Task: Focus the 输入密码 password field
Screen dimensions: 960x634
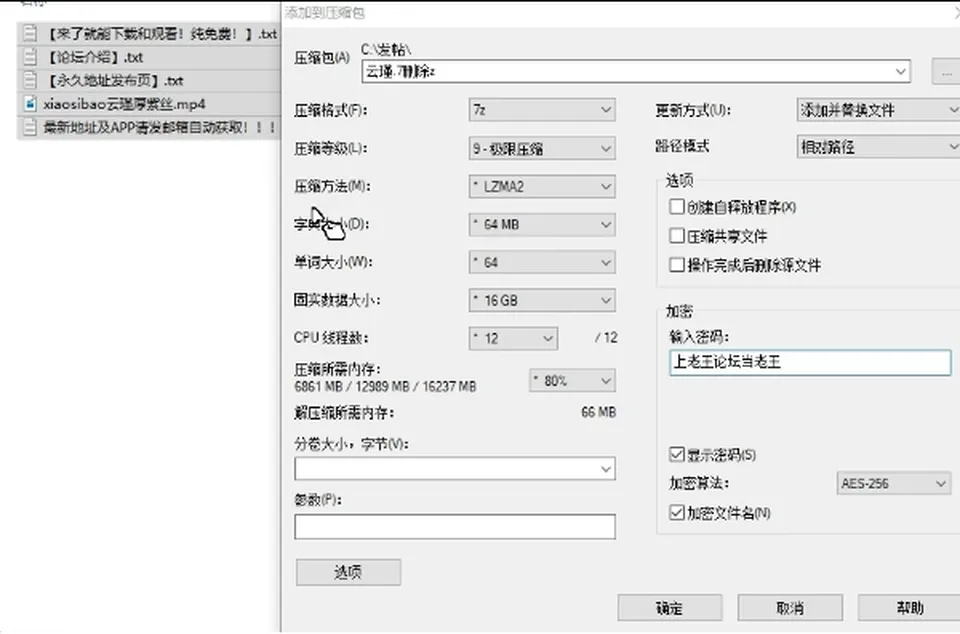Action: 810,362
